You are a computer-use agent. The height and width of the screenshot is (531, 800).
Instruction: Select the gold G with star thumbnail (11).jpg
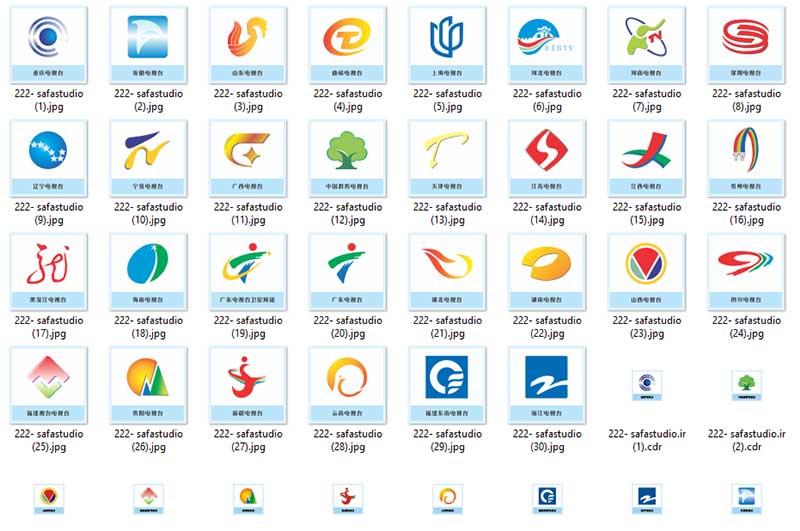pos(248,159)
